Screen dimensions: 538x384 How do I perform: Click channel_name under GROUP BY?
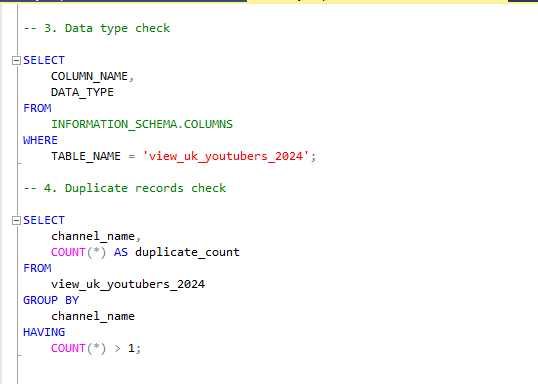[93, 316]
